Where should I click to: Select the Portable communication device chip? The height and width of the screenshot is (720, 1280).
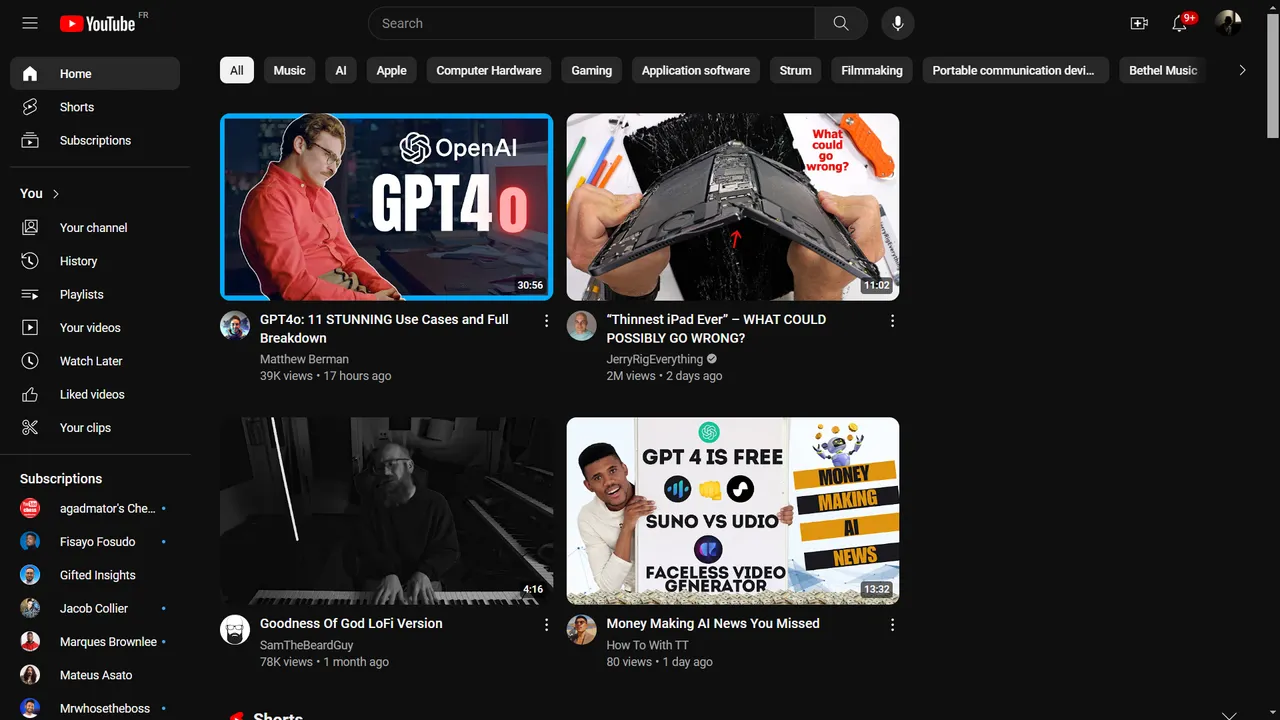1014,70
